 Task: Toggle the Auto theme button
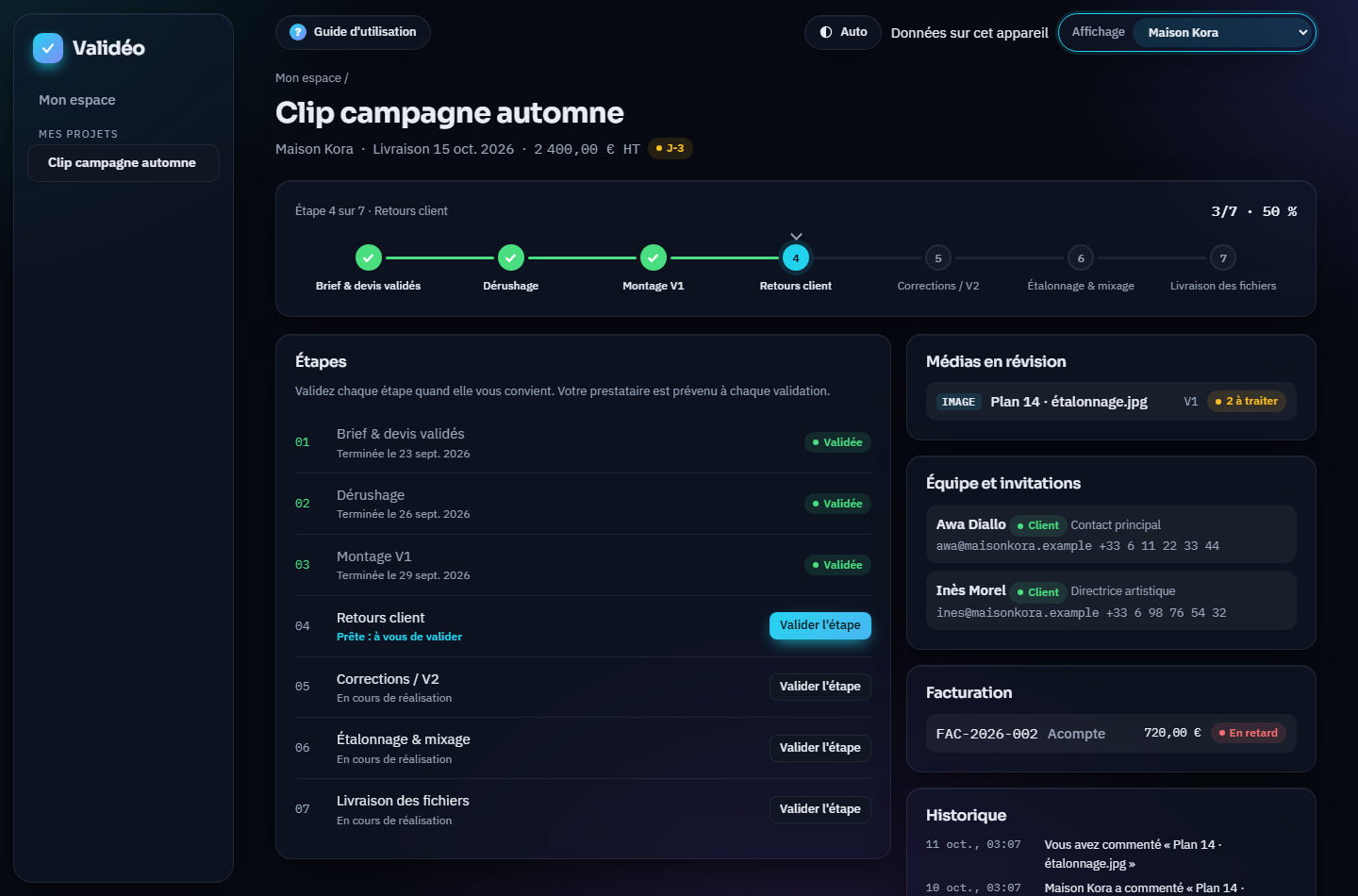(843, 32)
